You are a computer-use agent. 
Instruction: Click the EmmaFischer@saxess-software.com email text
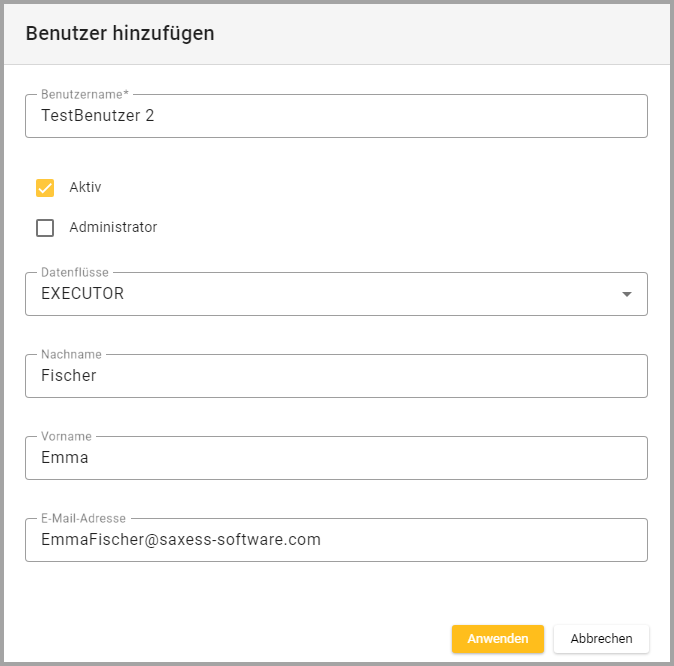click(x=181, y=540)
